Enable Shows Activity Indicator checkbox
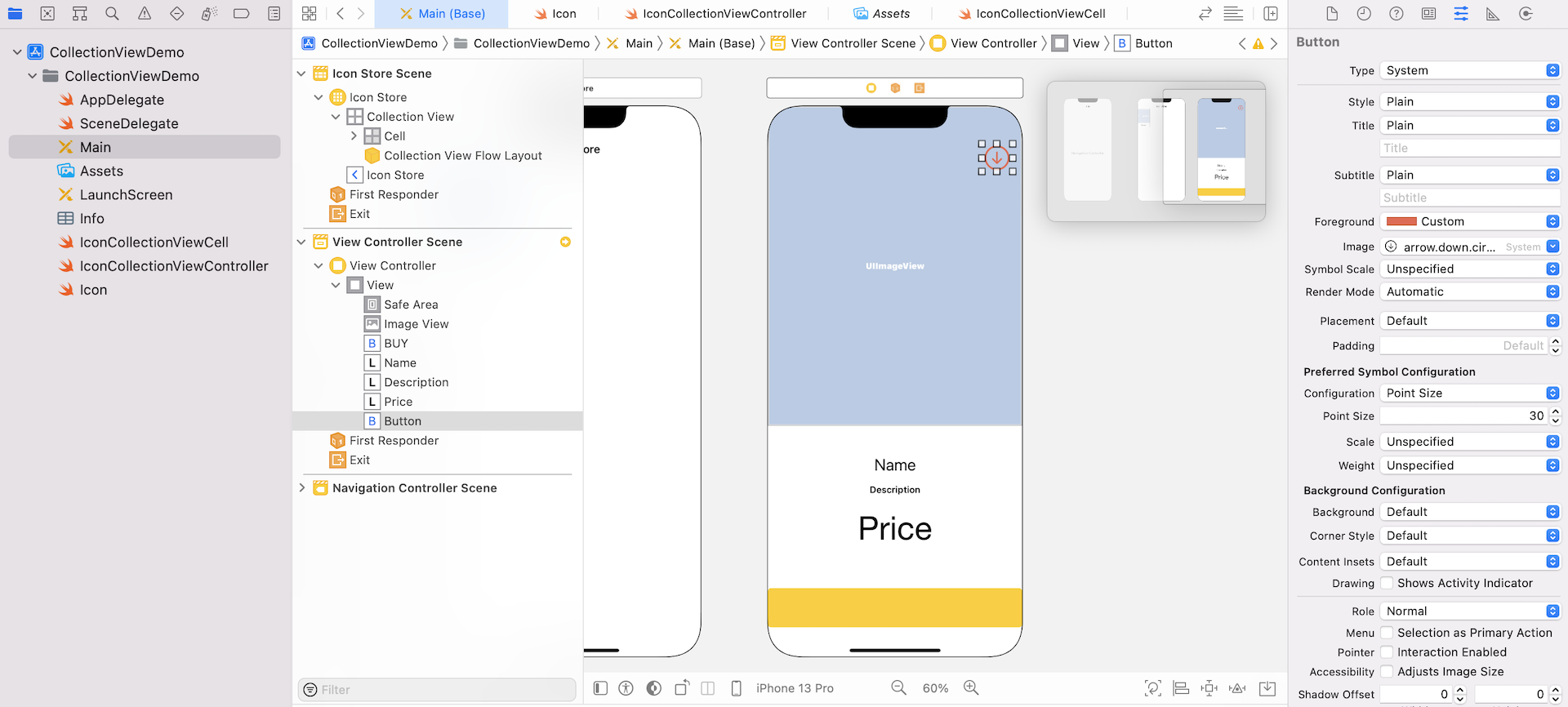The height and width of the screenshot is (707, 1568). [x=1387, y=583]
